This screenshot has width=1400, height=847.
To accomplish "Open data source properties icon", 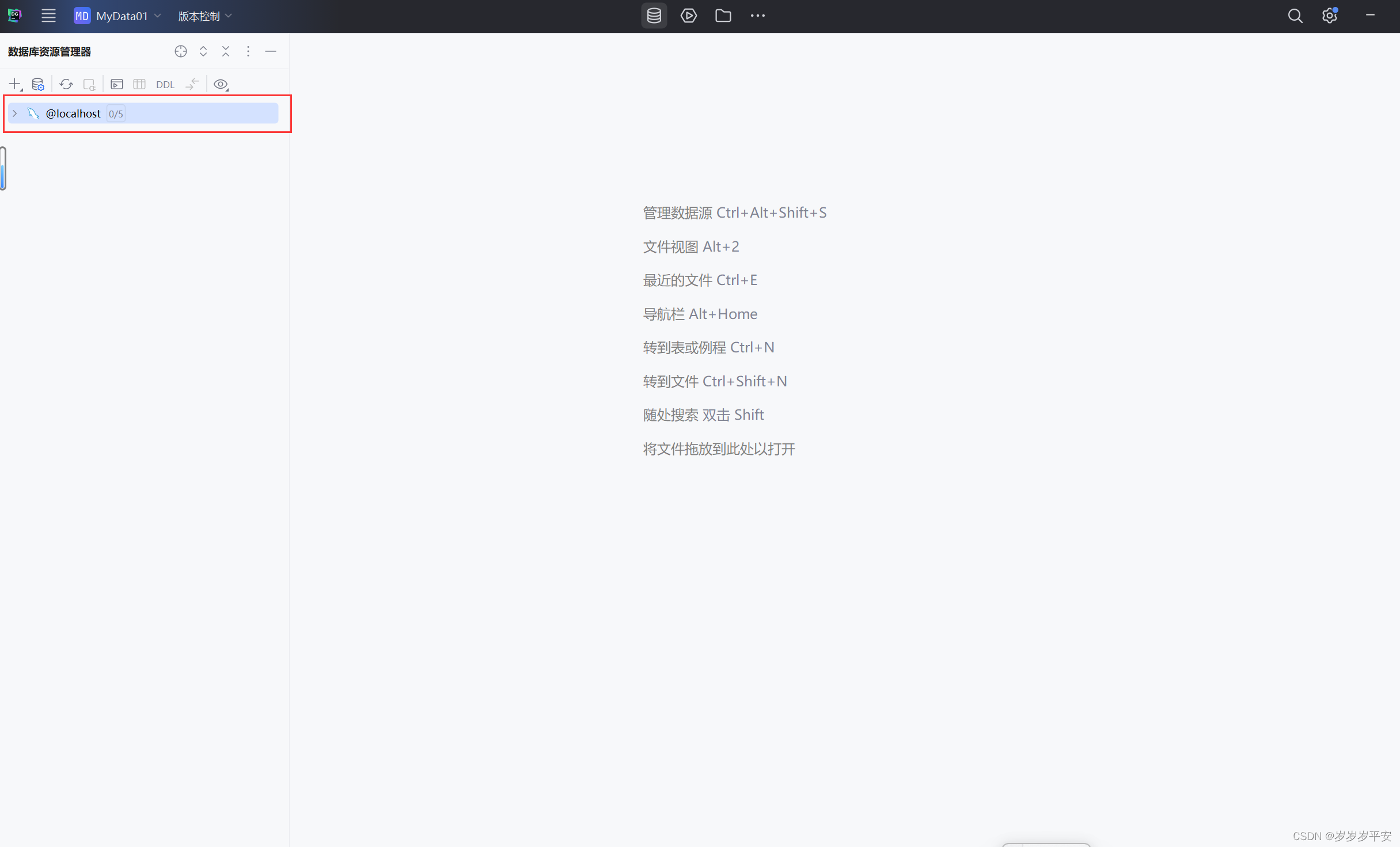I will tap(38, 84).
